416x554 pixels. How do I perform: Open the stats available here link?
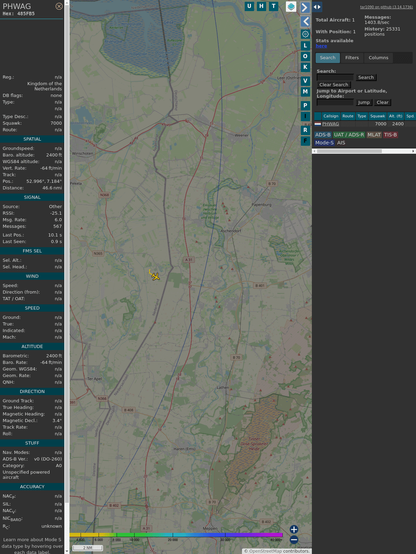(321, 46)
